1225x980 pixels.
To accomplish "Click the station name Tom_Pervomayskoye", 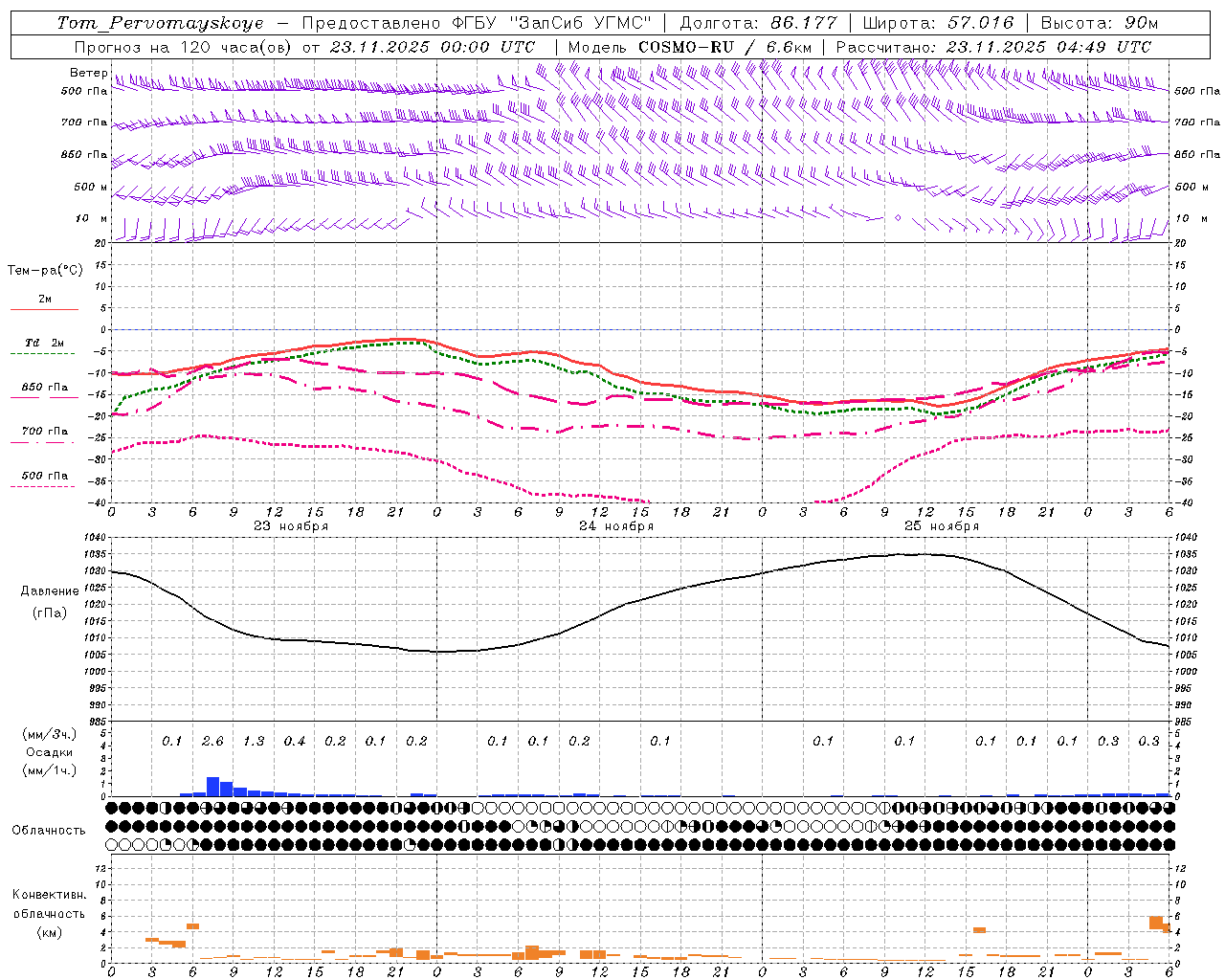I will [x=160, y=23].
